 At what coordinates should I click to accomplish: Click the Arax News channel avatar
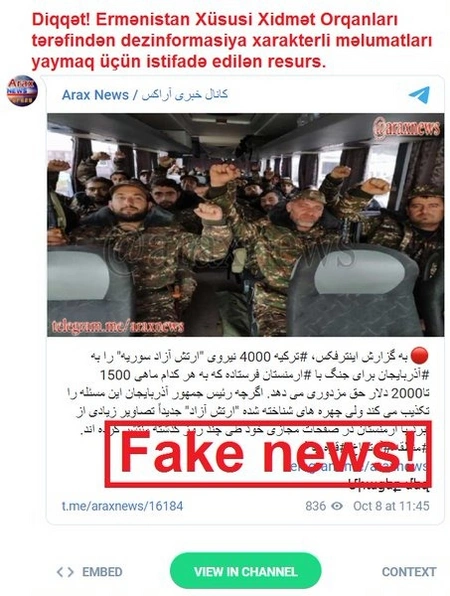[22, 91]
